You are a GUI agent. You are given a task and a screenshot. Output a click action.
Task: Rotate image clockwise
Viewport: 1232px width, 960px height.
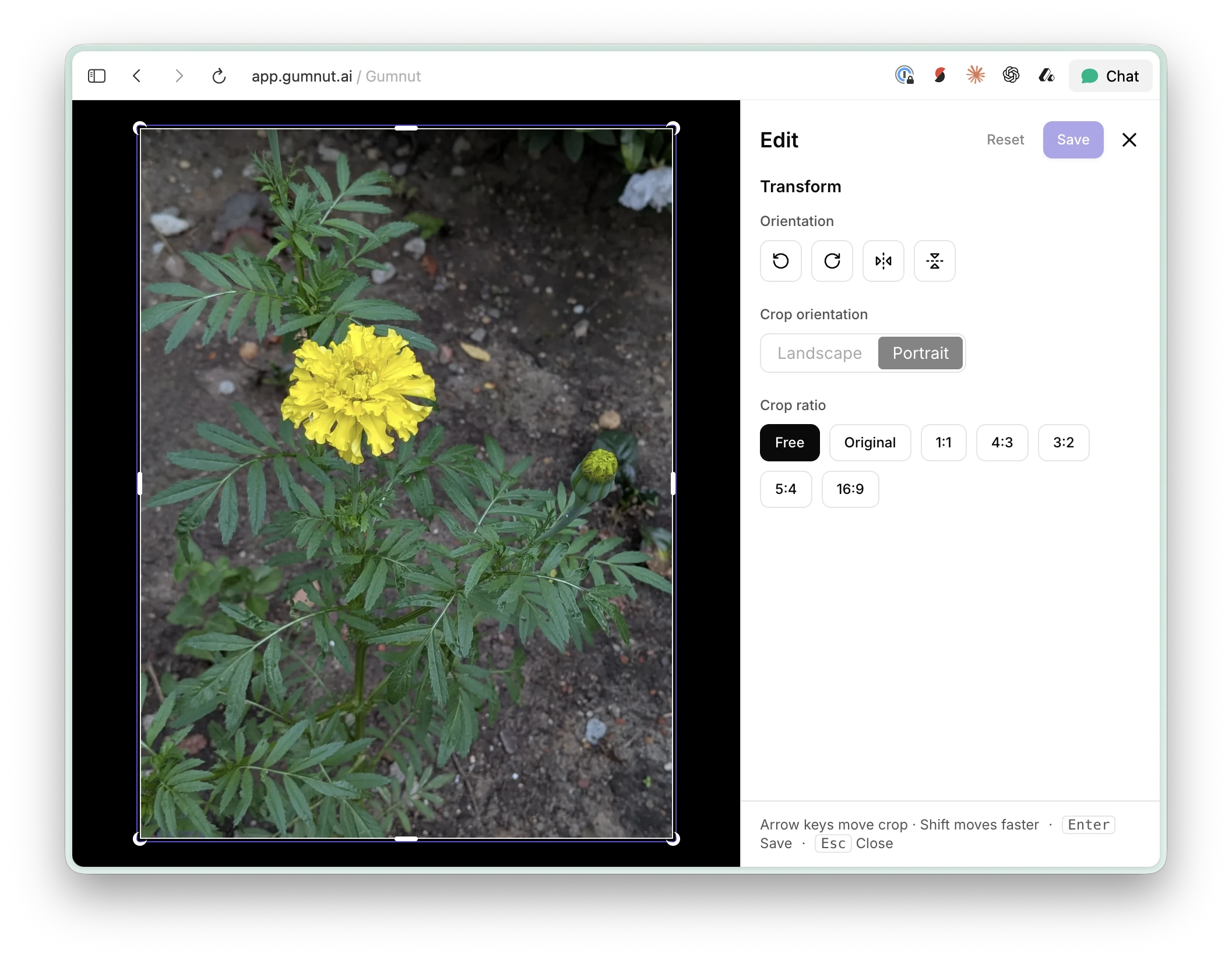832,261
